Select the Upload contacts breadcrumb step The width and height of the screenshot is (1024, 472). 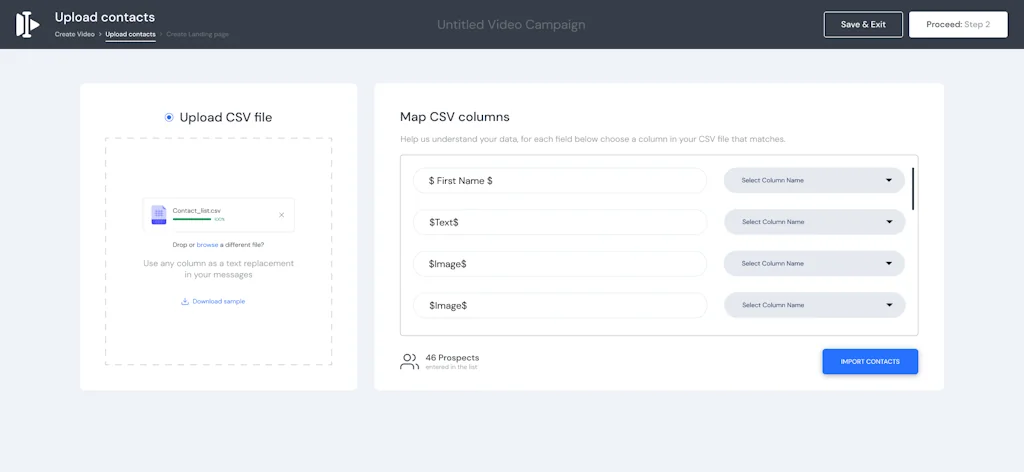(x=130, y=35)
